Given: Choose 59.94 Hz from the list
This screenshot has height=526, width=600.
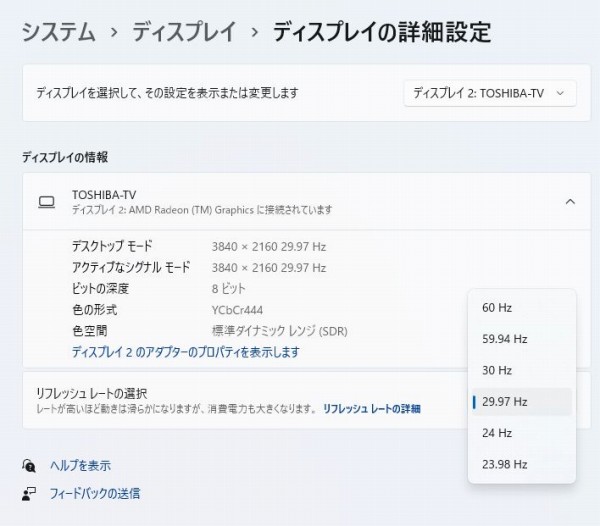Looking at the screenshot, I should click(x=505, y=339).
